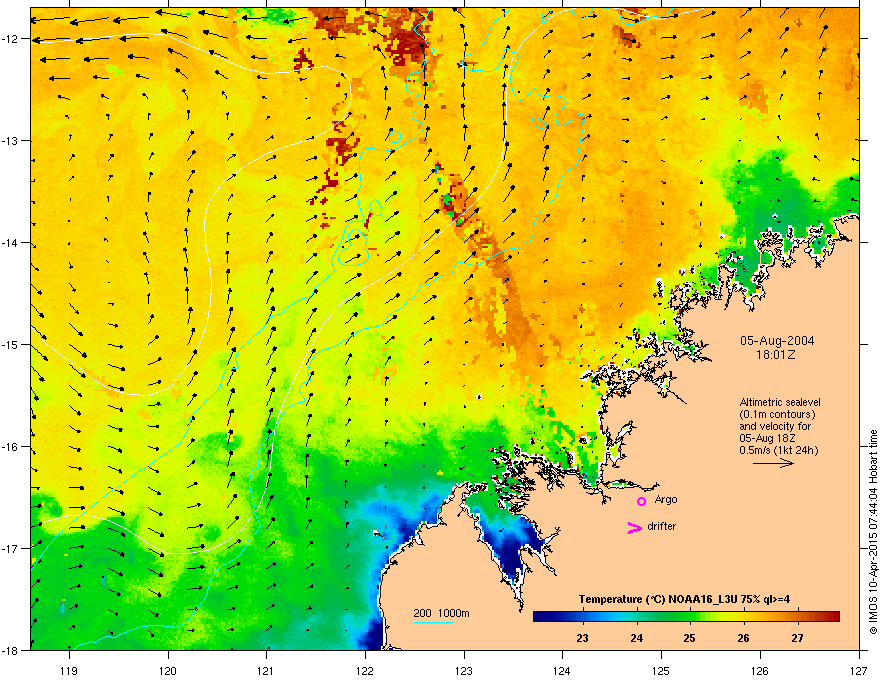This screenshot has height=680, width=880.
Task: Click latitude axis label -15
Action: (x=11, y=344)
